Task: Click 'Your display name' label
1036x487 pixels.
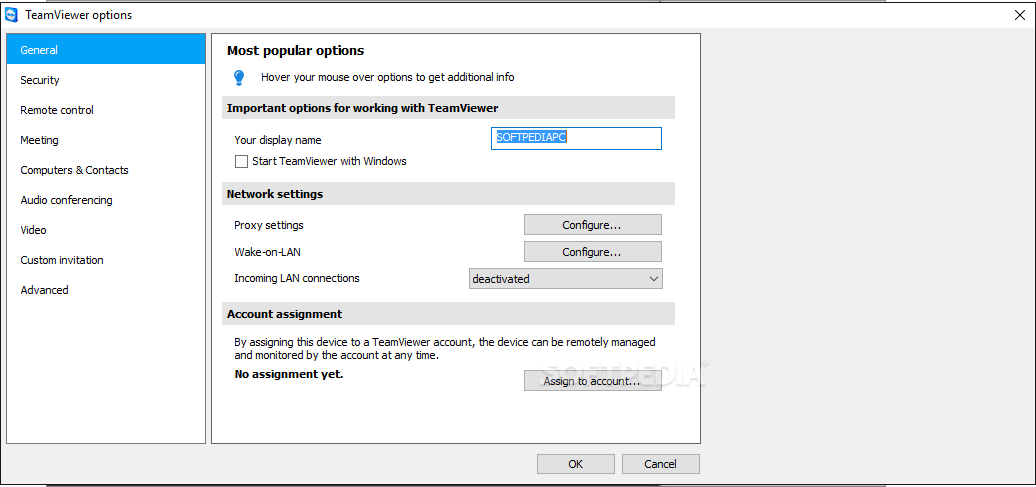Action: (x=278, y=140)
